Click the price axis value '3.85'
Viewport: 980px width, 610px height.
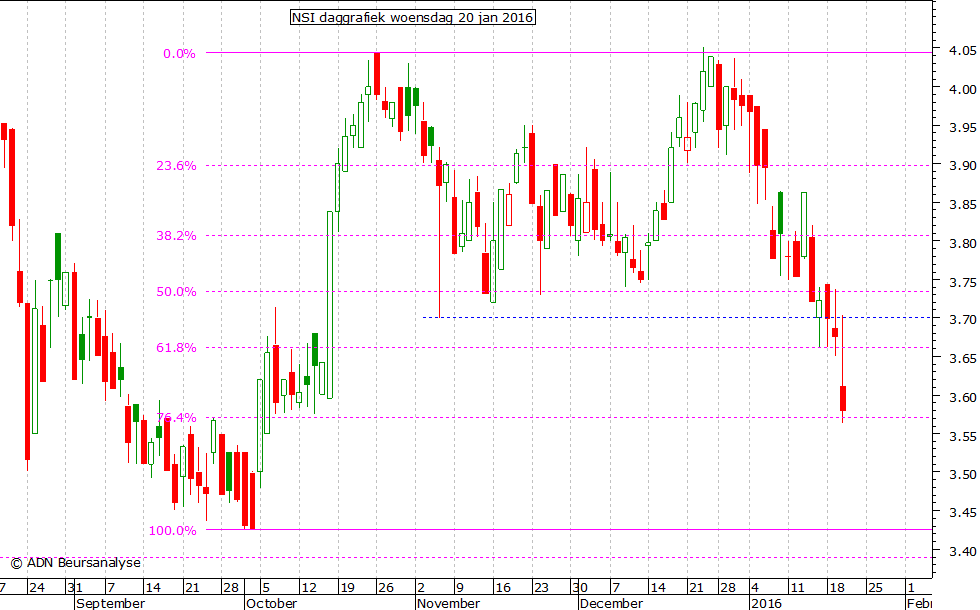click(962, 204)
